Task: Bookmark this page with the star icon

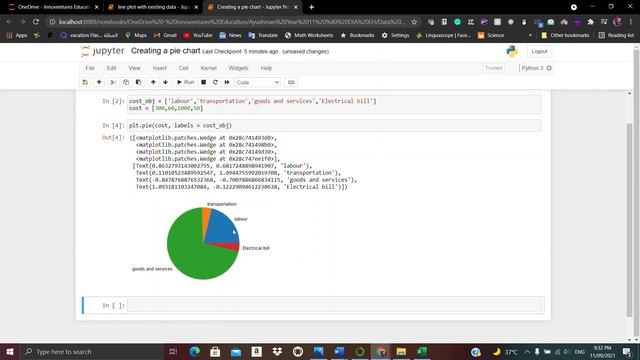Action: [414, 22]
